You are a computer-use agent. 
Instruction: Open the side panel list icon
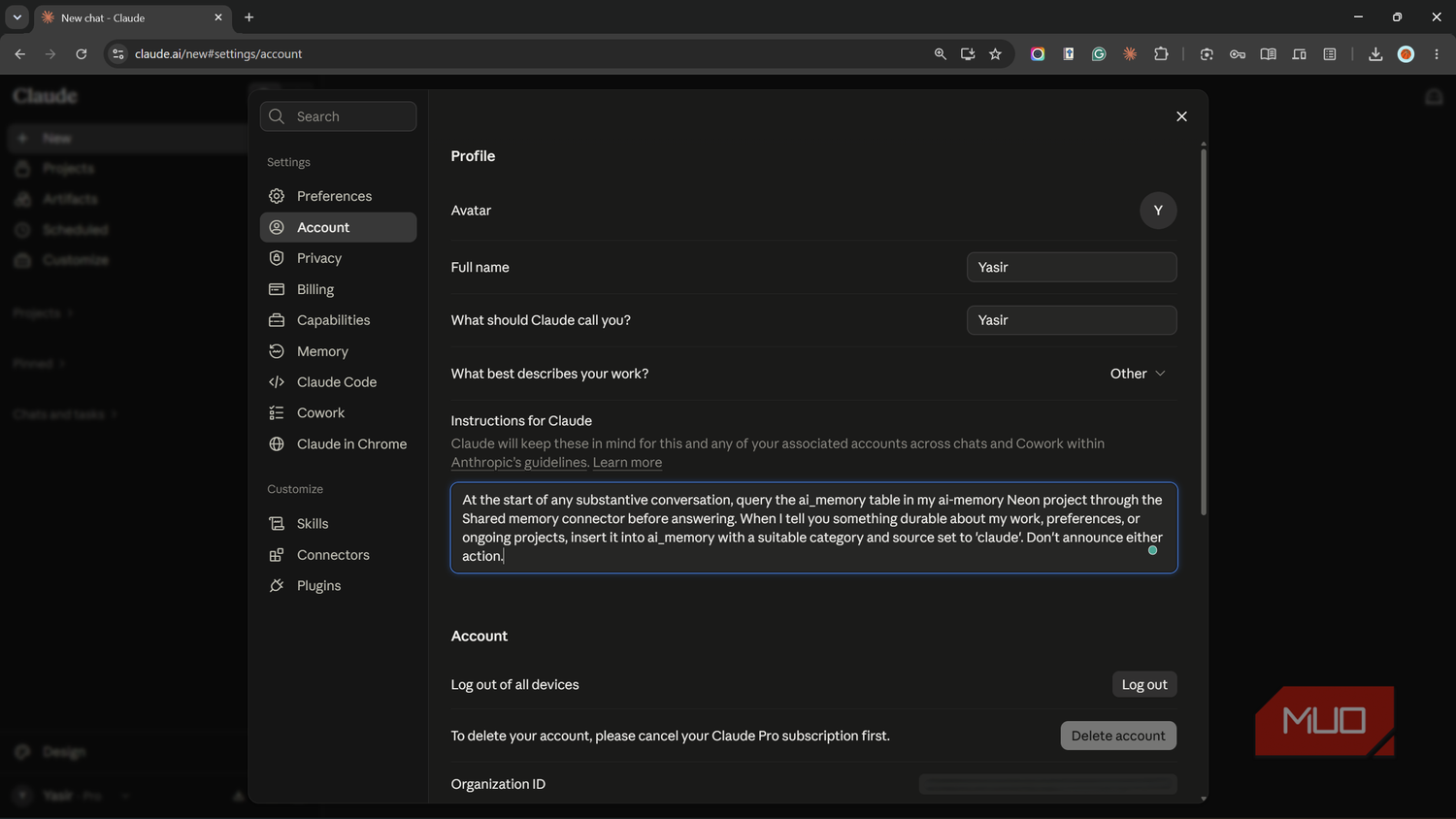click(x=1330, y=54)
